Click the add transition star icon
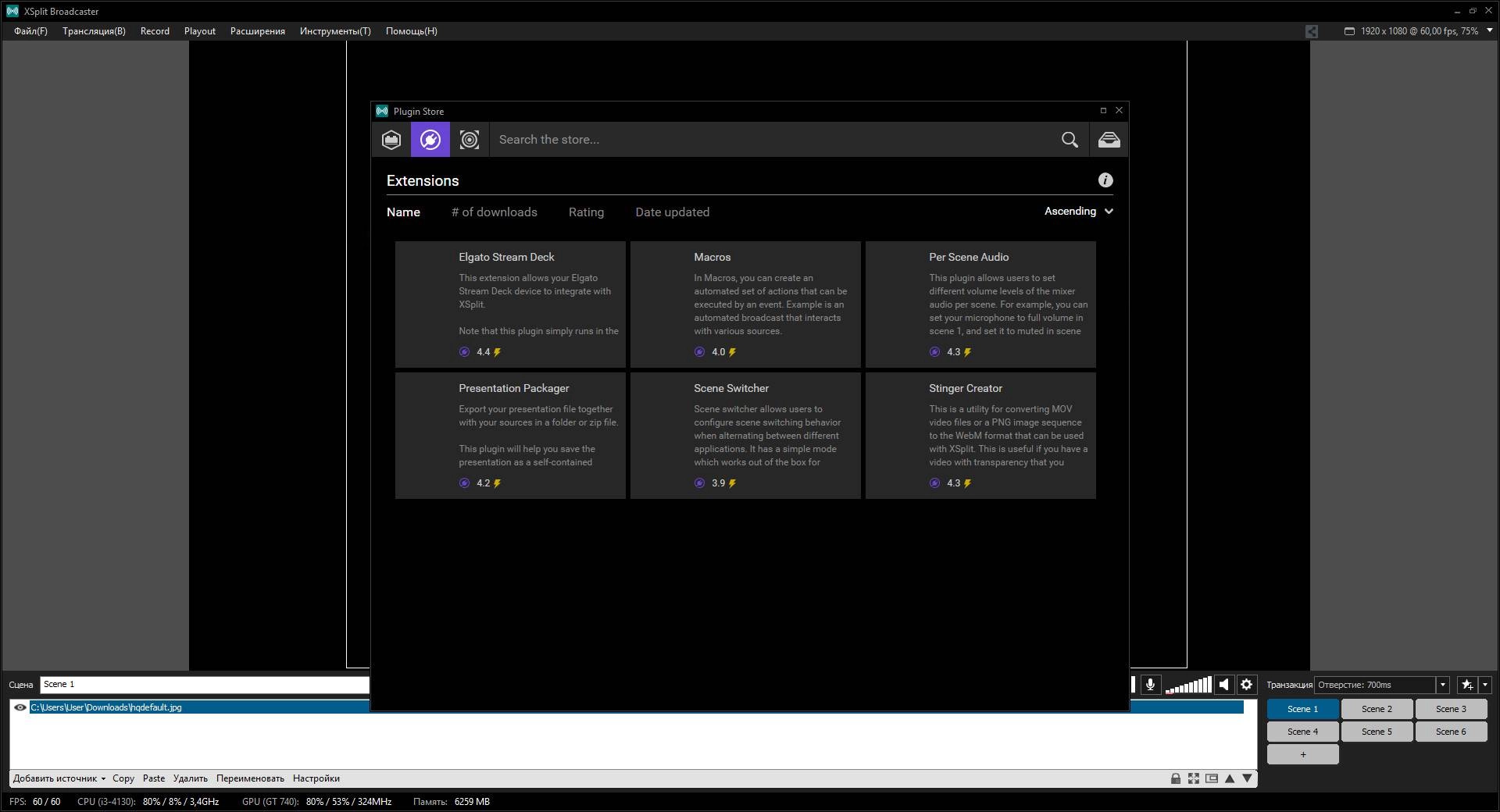The image size is (1500, 812). point(1467,685)
